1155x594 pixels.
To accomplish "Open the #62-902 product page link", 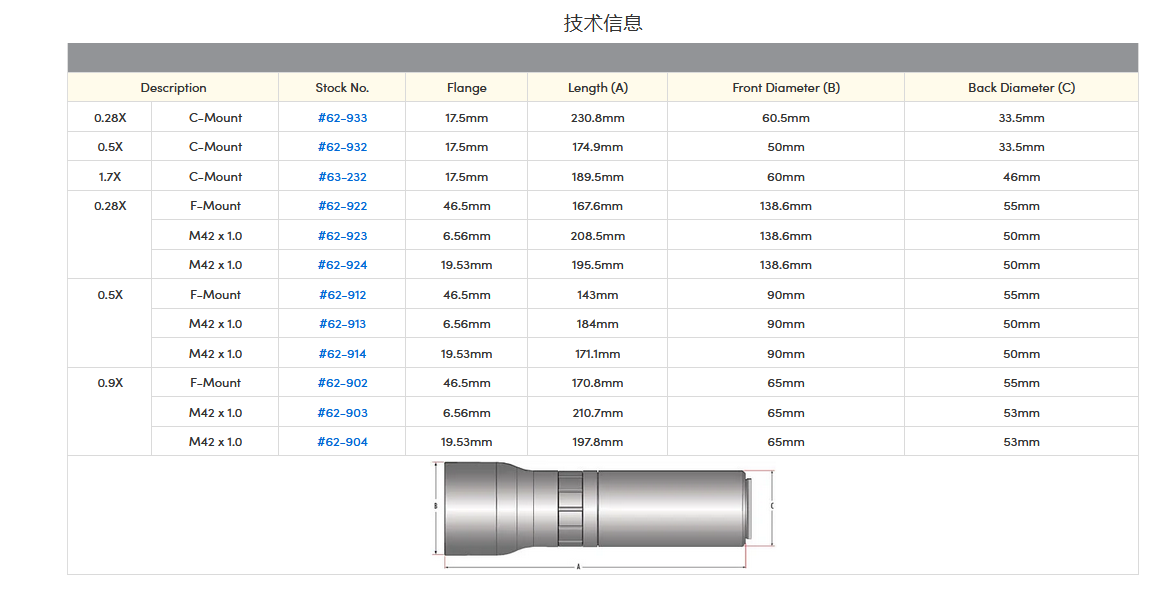I will coord(342,383).
